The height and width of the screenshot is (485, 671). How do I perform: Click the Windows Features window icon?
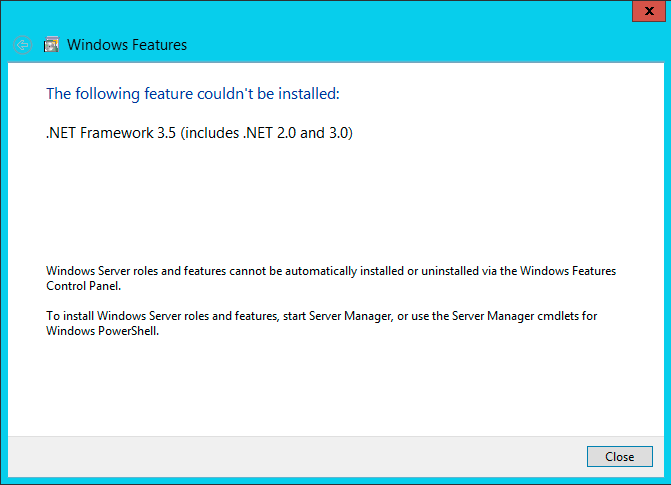coord(51,44)
